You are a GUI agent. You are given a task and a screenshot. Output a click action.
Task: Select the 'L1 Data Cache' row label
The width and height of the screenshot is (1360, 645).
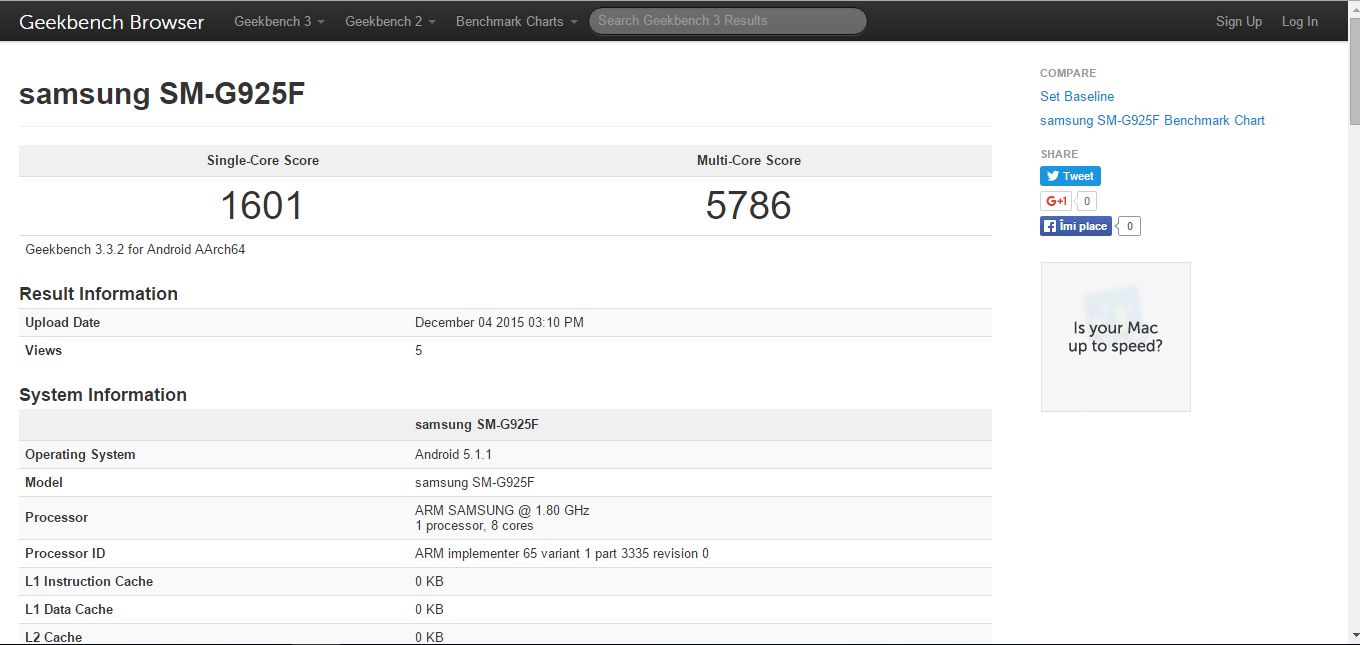[x=69, y=609]
